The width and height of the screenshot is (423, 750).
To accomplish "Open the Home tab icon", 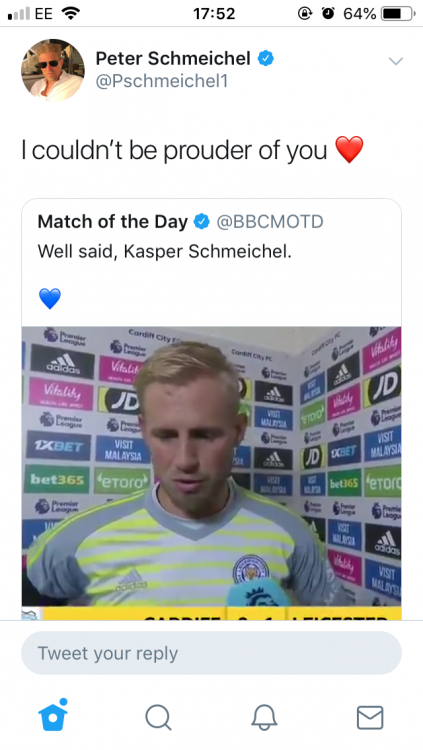I will coord(53,715).
